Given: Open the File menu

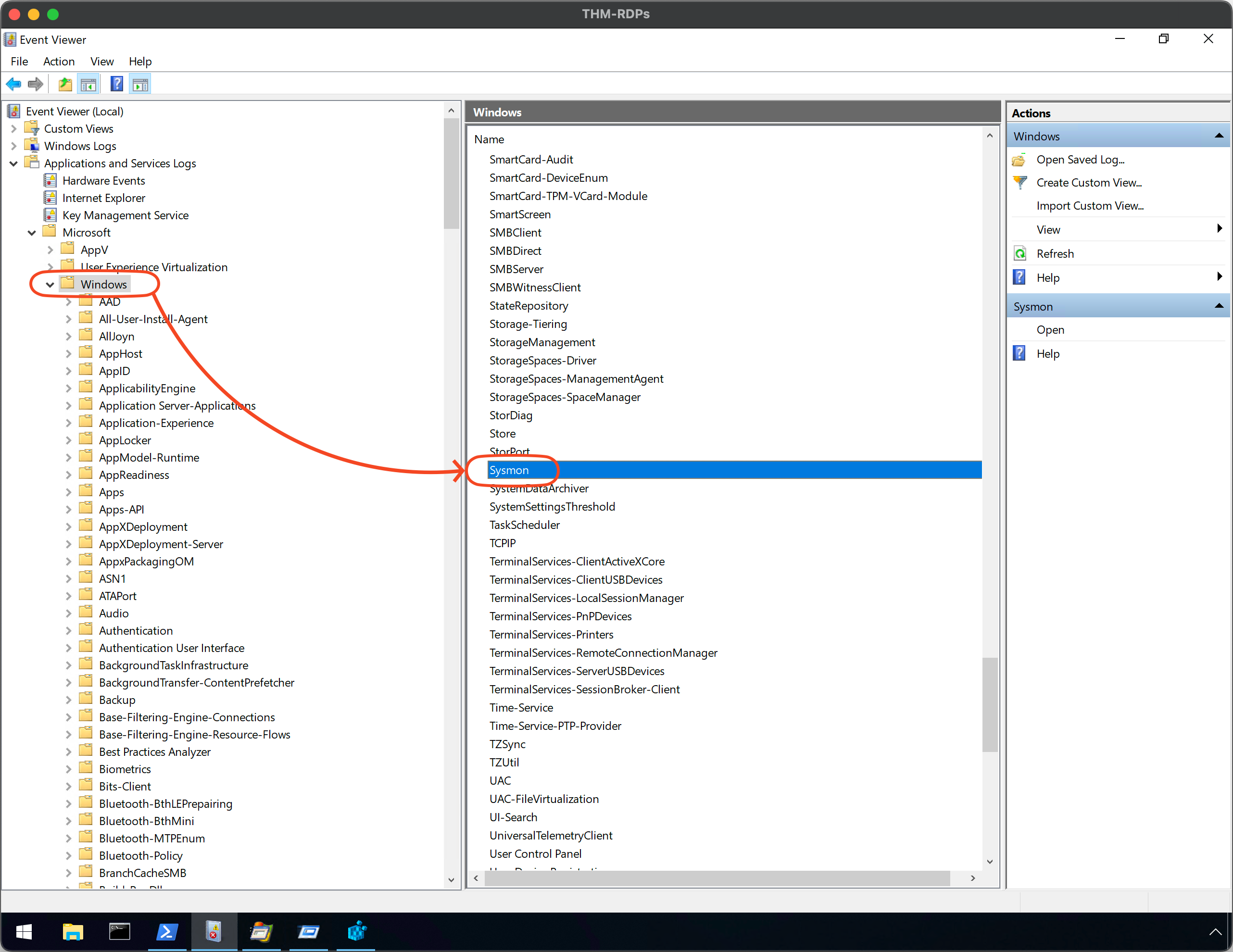Looking at the screenshot, I should pyautogui.click(x=19, y=62).
